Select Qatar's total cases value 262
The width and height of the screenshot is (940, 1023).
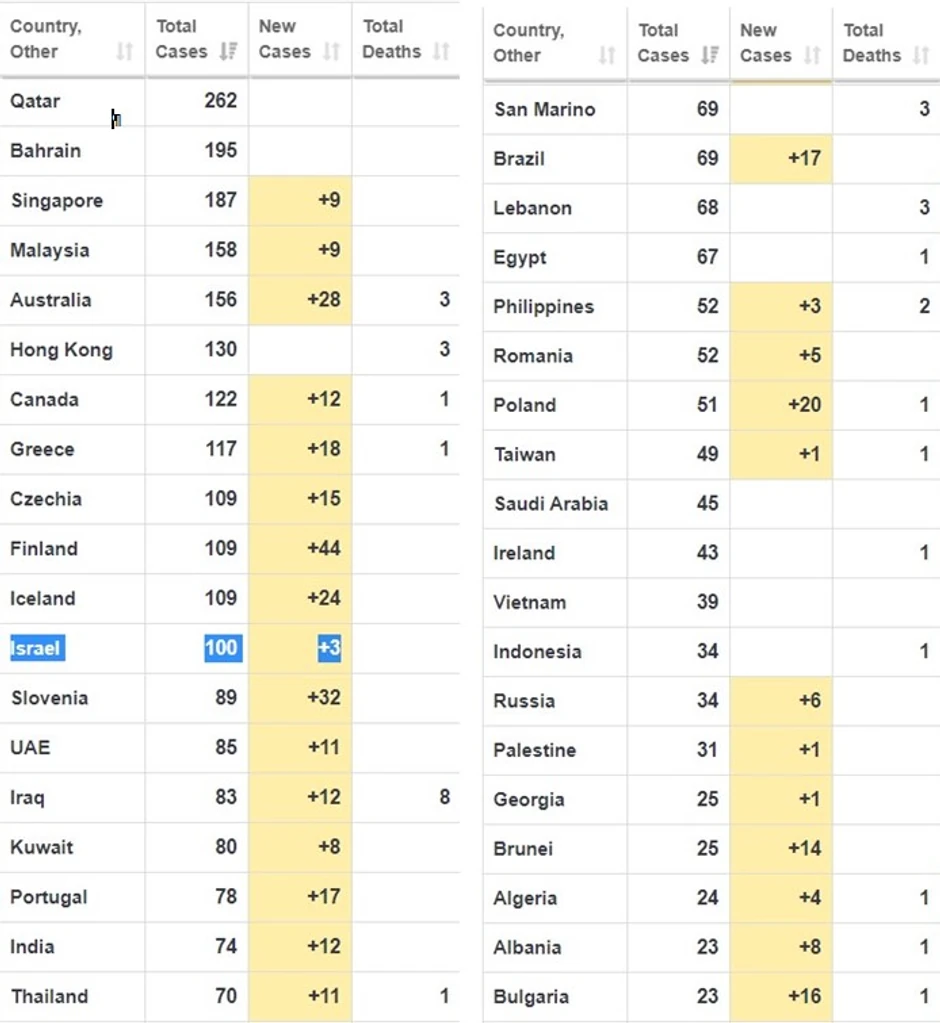click(x=220, y=101)
